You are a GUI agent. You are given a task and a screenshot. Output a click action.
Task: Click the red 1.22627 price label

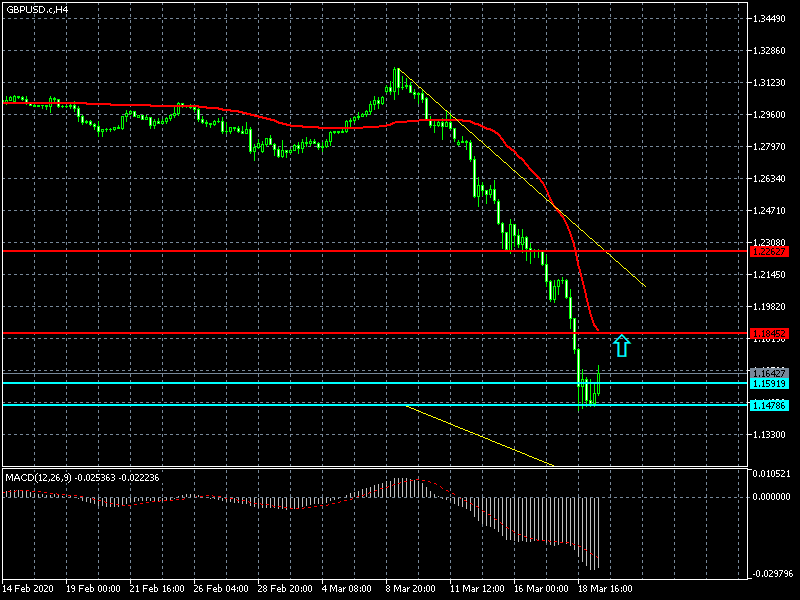(x=771, y=251)
